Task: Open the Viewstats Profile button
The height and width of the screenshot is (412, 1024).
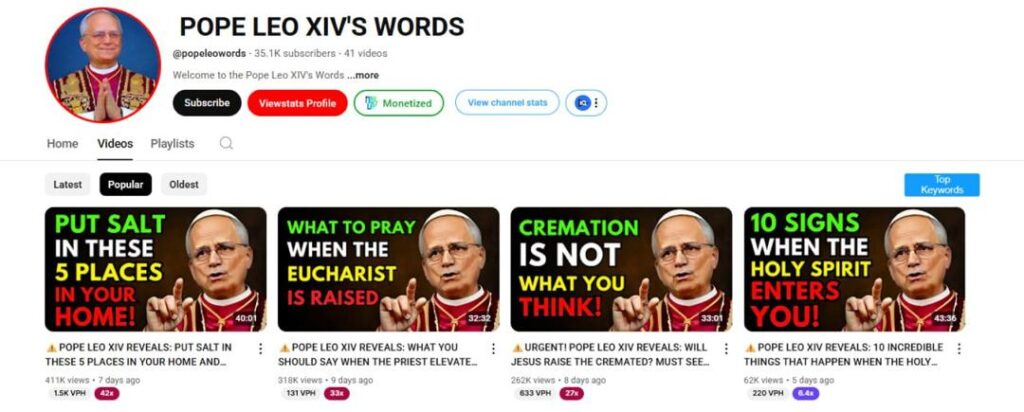Action: point(297,103)
